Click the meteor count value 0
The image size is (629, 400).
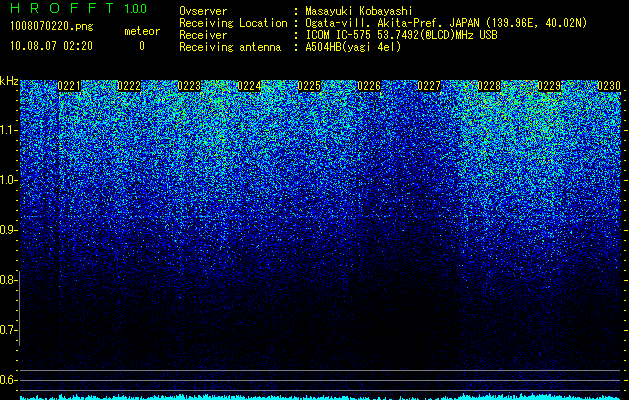tap(142, 46)
